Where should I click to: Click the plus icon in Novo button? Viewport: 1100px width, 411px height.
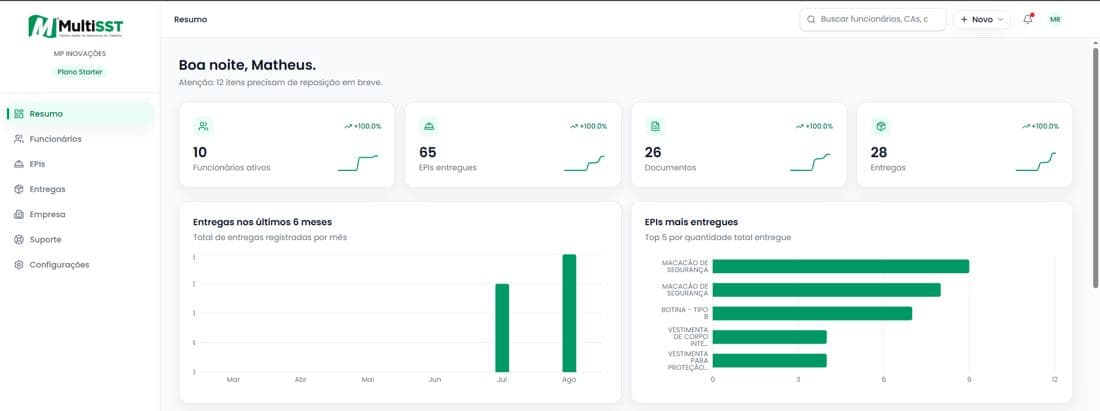pos(965,20)
